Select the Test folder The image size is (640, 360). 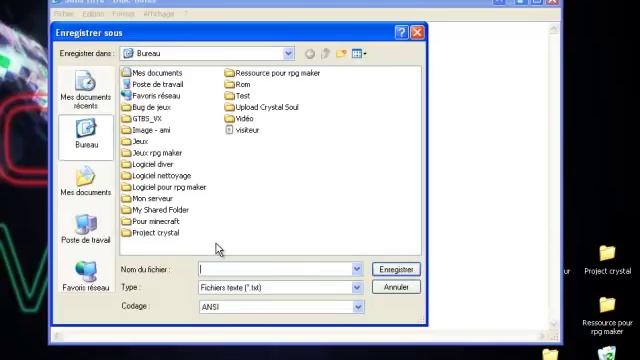(x=237, y=96)
